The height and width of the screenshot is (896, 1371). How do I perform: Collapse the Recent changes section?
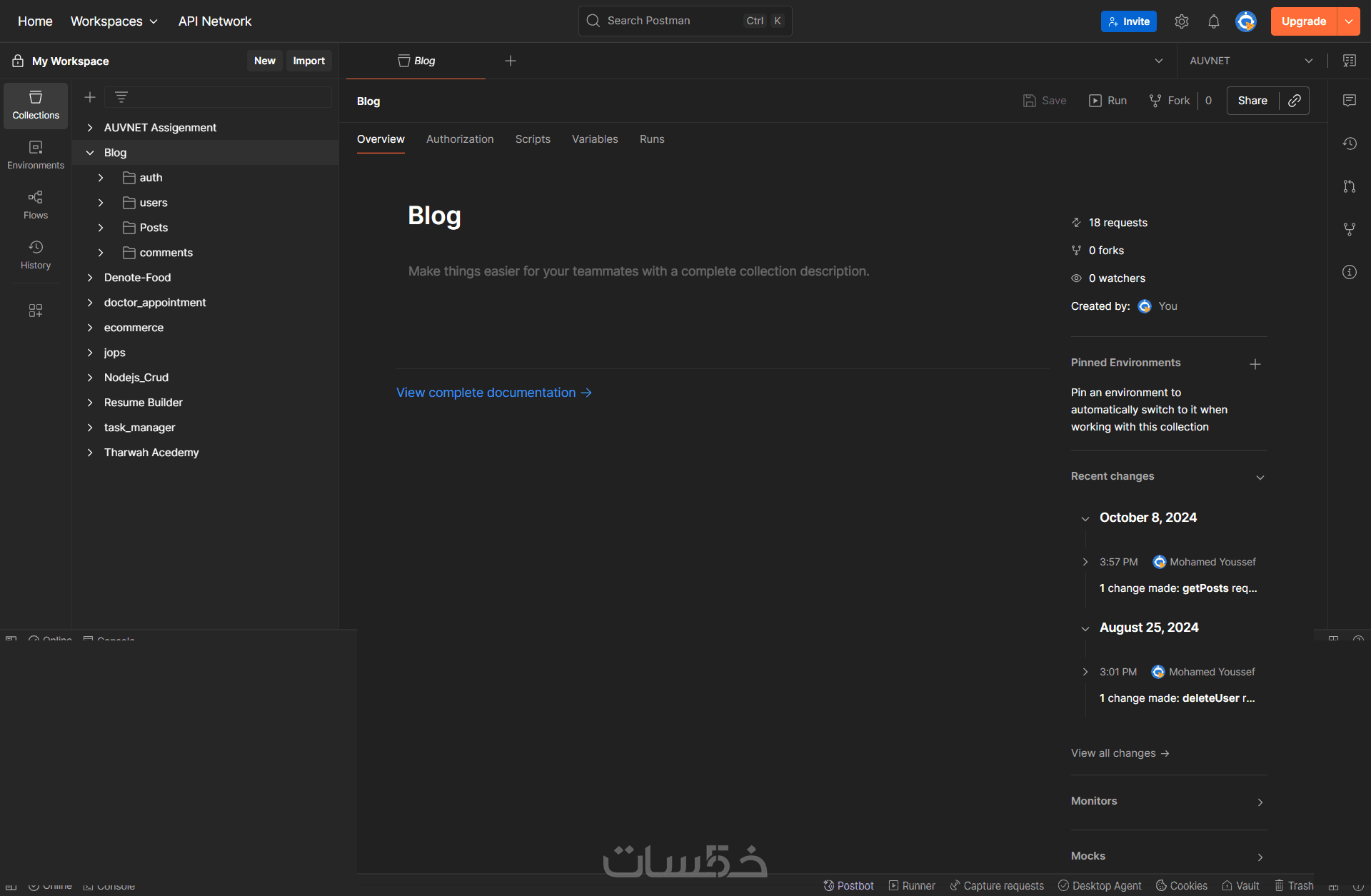pyautogui.click(x=1260, y=477)
